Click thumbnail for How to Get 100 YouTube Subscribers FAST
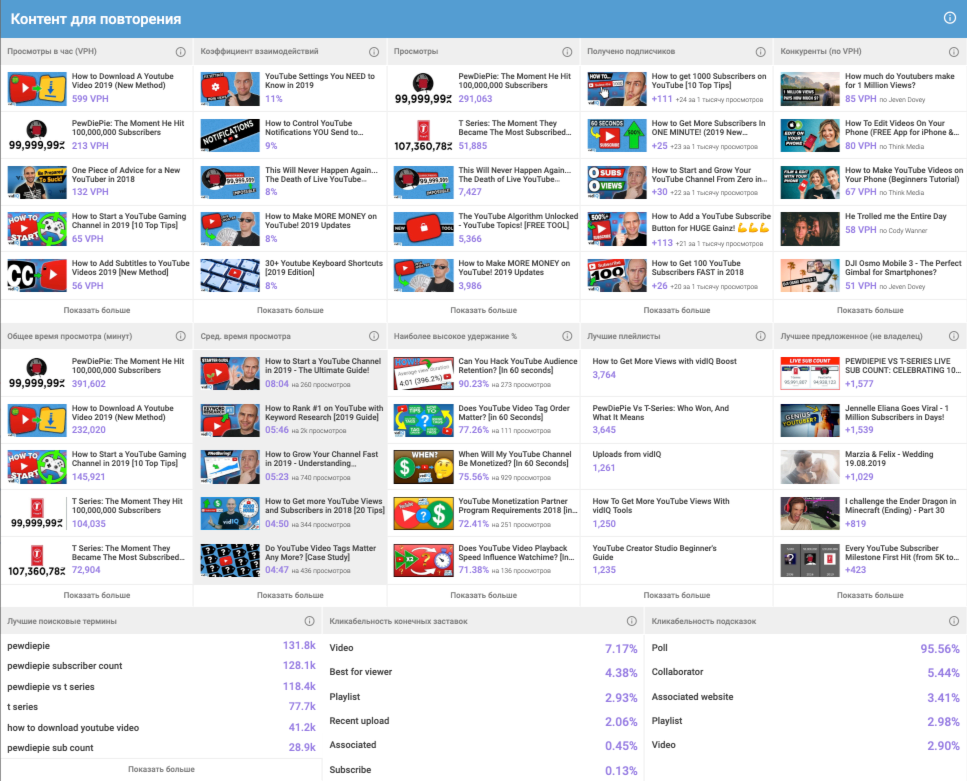Viewport: 967px width, 781px height. pos(617,275)
